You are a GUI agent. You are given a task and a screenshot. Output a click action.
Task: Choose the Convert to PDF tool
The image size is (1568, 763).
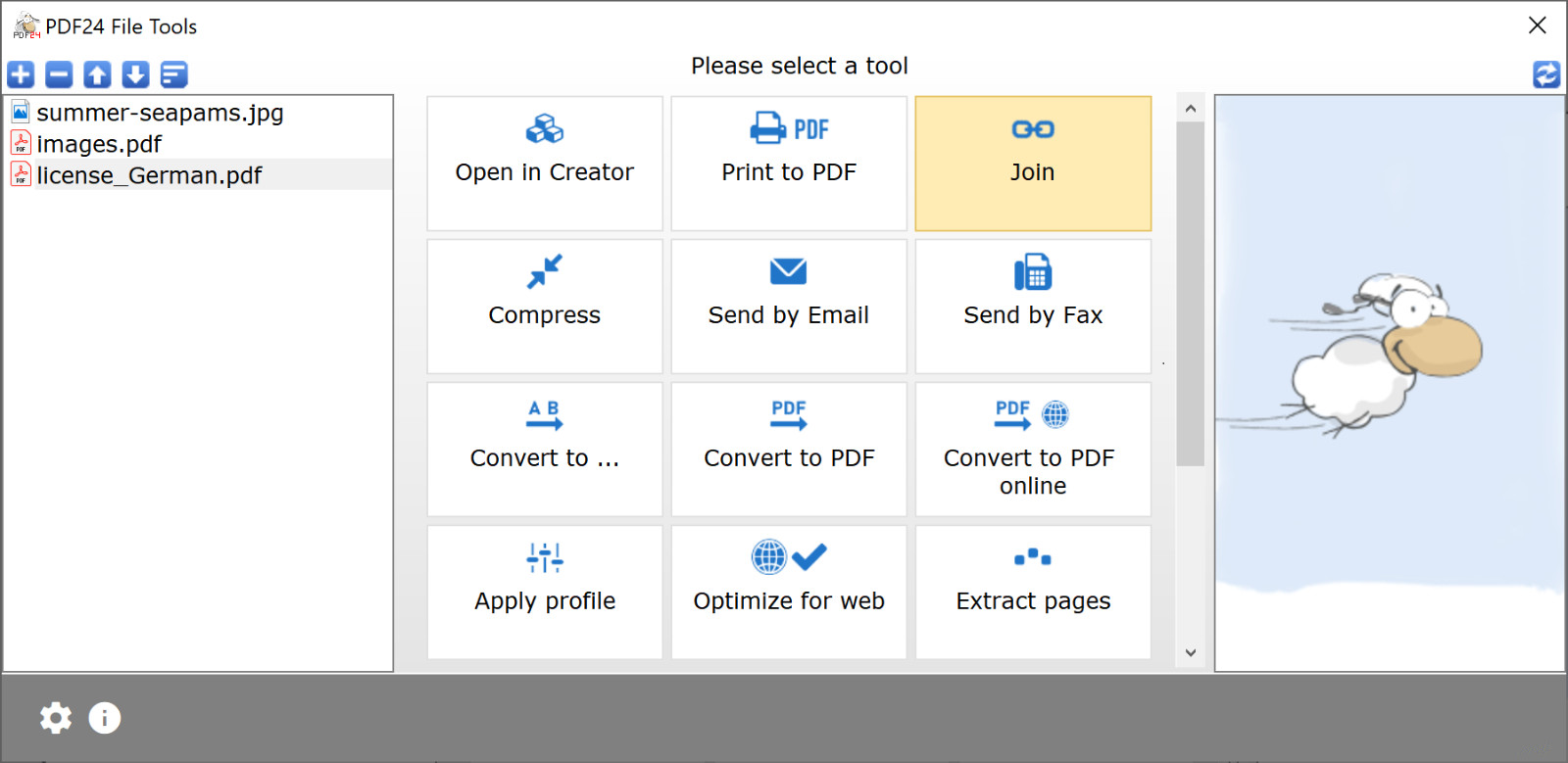789,450
